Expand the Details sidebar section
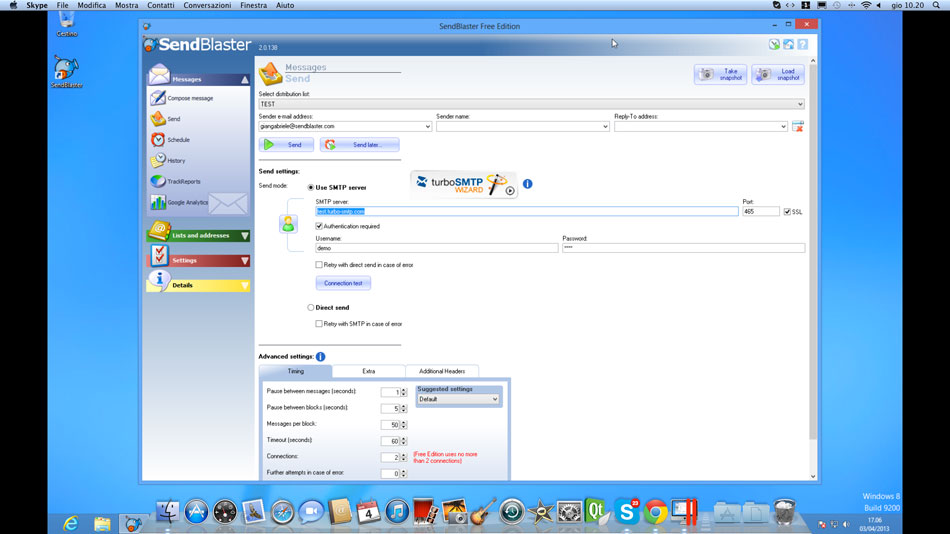The image size is (950, 534). (245, 285)
